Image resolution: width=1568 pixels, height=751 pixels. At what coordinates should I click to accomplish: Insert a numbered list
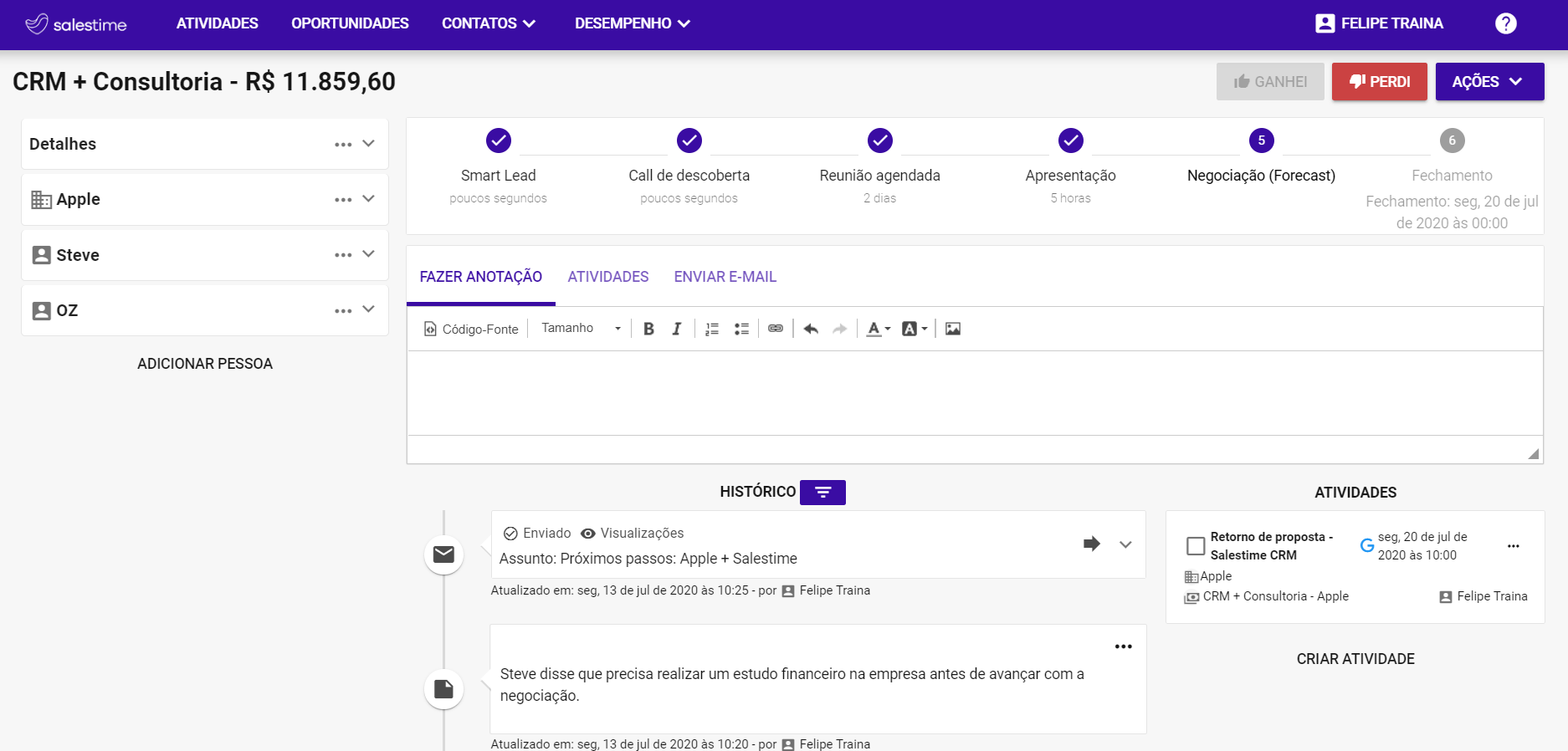pyautogui.click(x=712, y=329)
